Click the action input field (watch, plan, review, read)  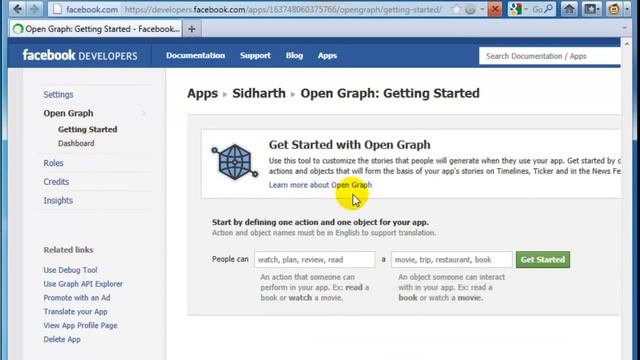coord(314,260)
